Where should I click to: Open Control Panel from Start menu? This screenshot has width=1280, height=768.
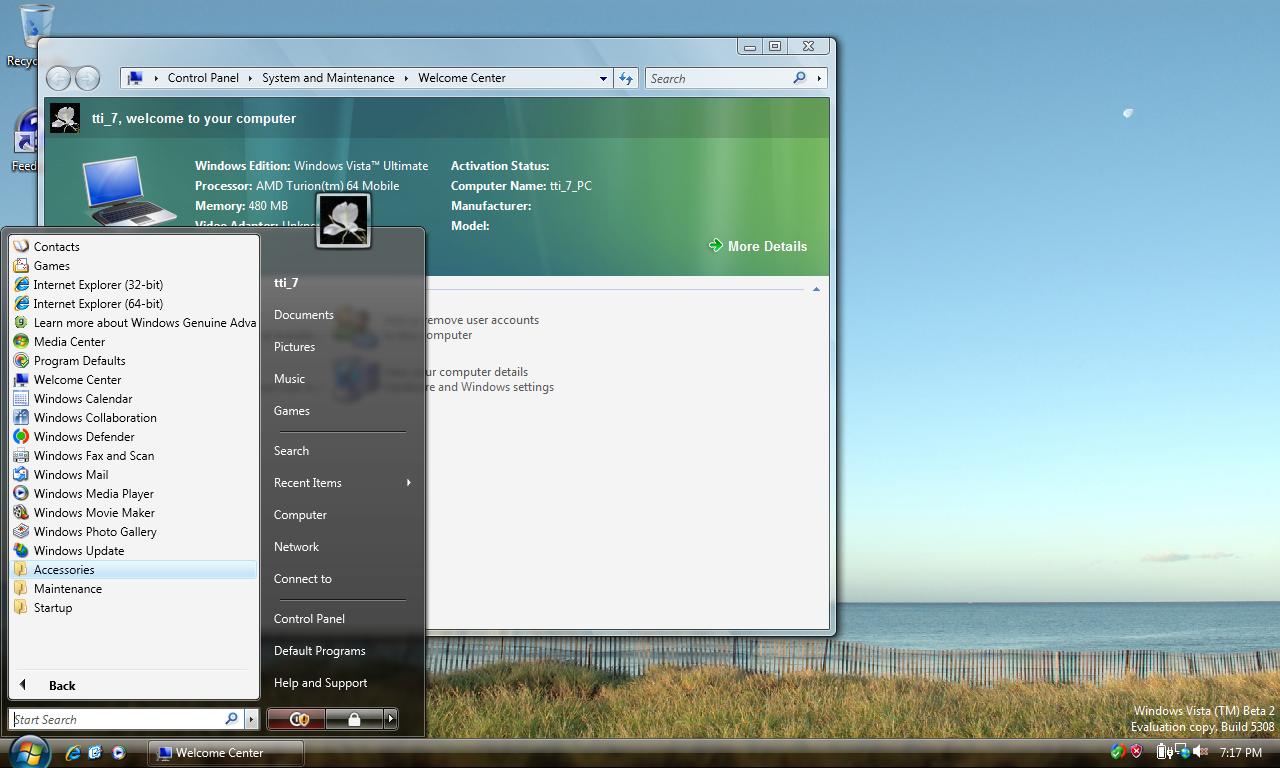coord(309,619)
